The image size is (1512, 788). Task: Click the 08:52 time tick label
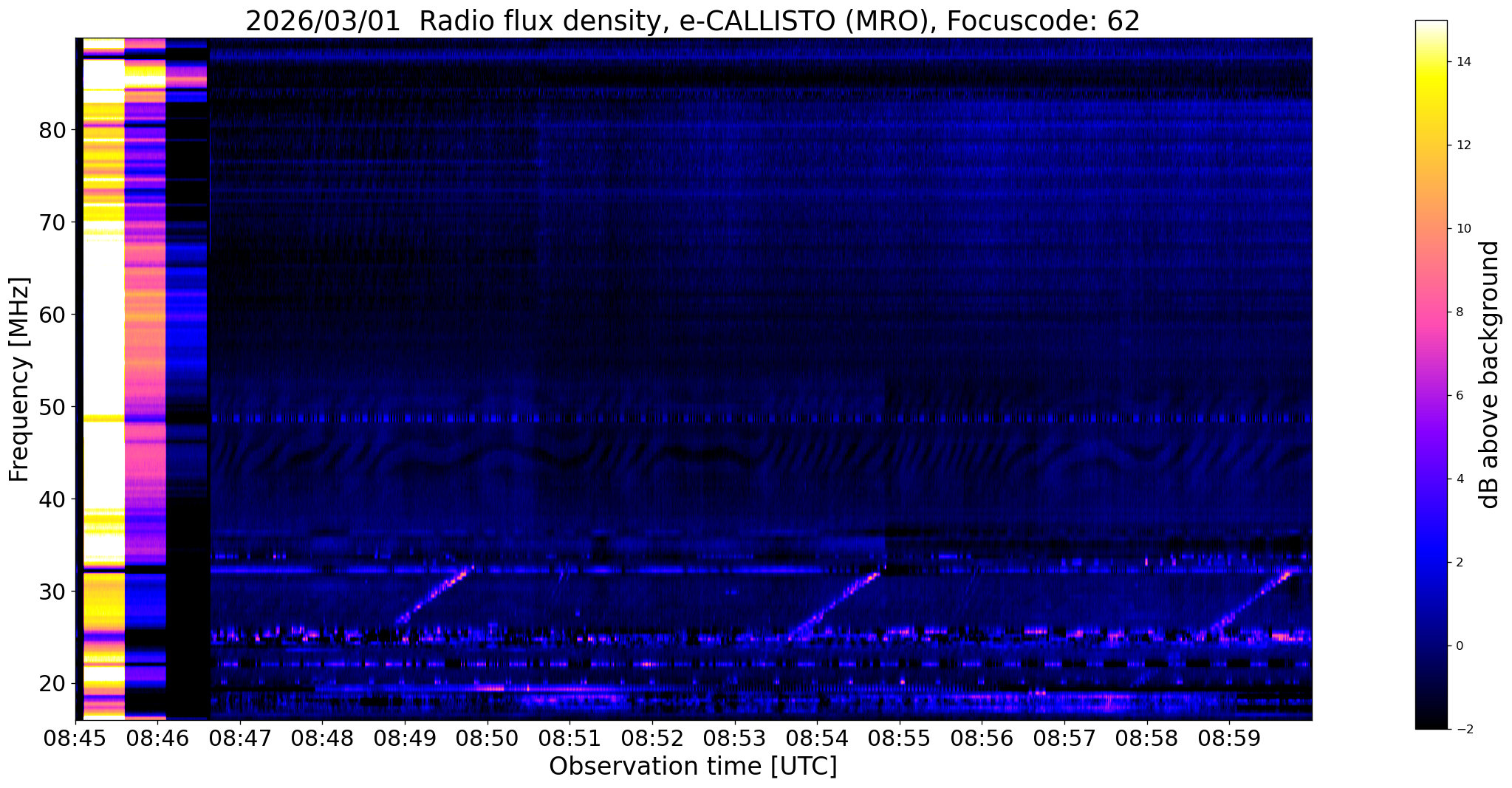(652, 738)
